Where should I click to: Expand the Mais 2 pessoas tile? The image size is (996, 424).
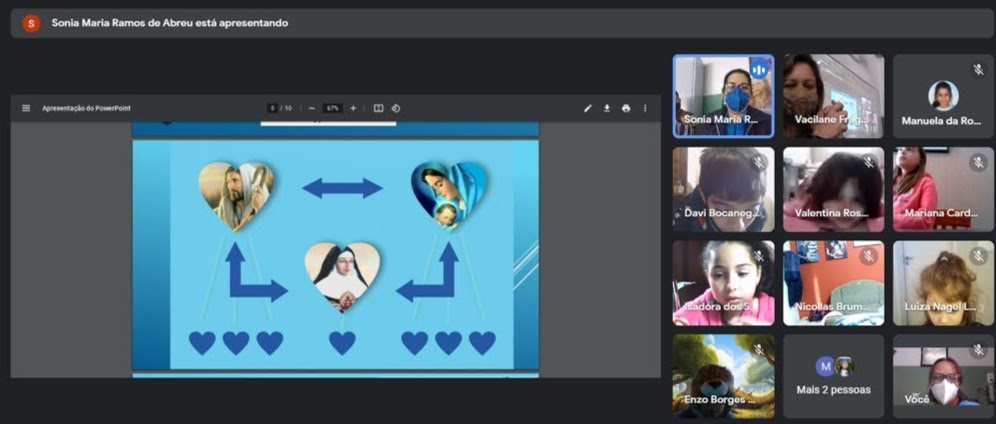(x=833, y=376)
